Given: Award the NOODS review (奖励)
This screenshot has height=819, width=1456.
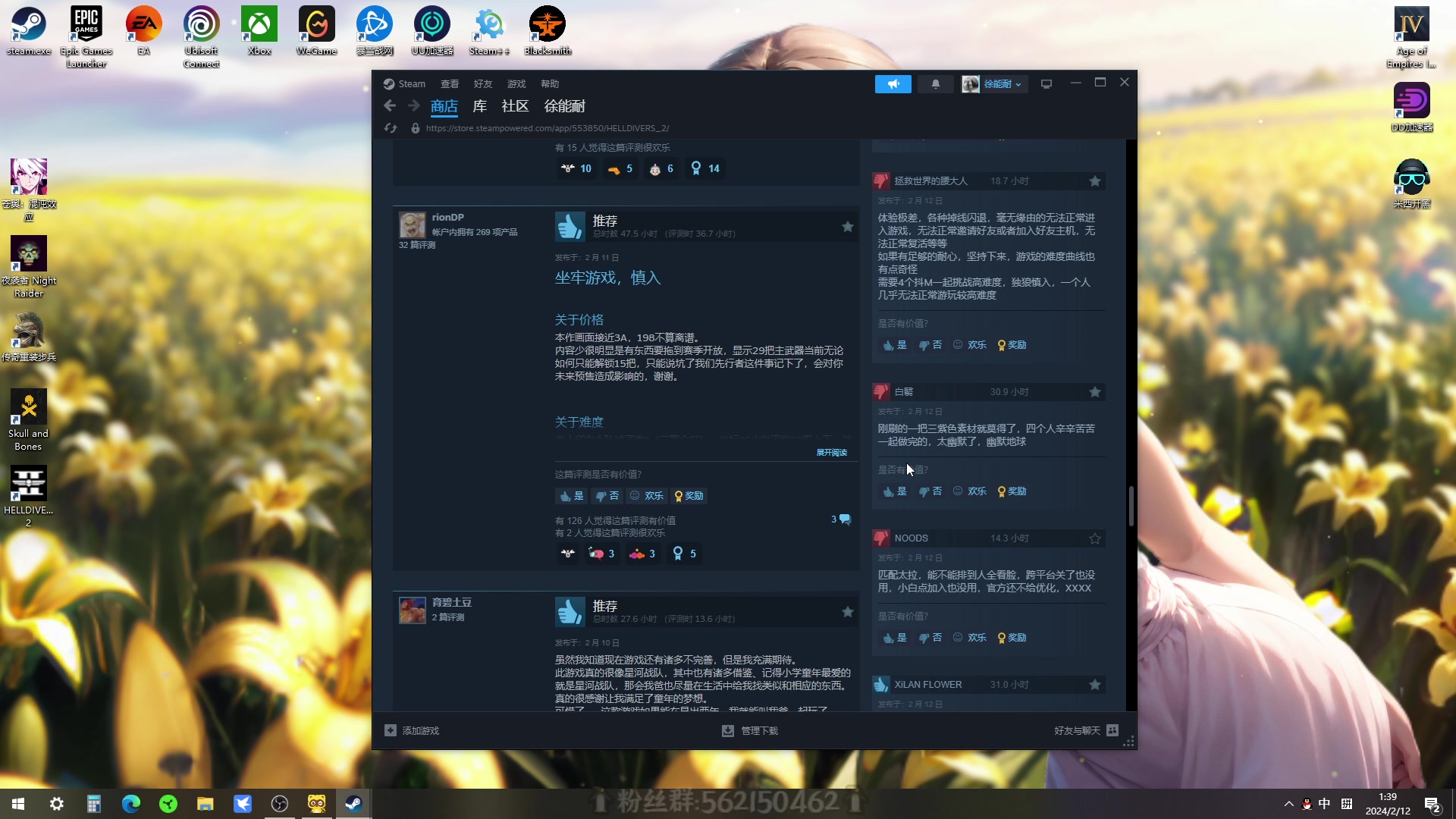Looking at the screenshot, I should pos(1012,638).
